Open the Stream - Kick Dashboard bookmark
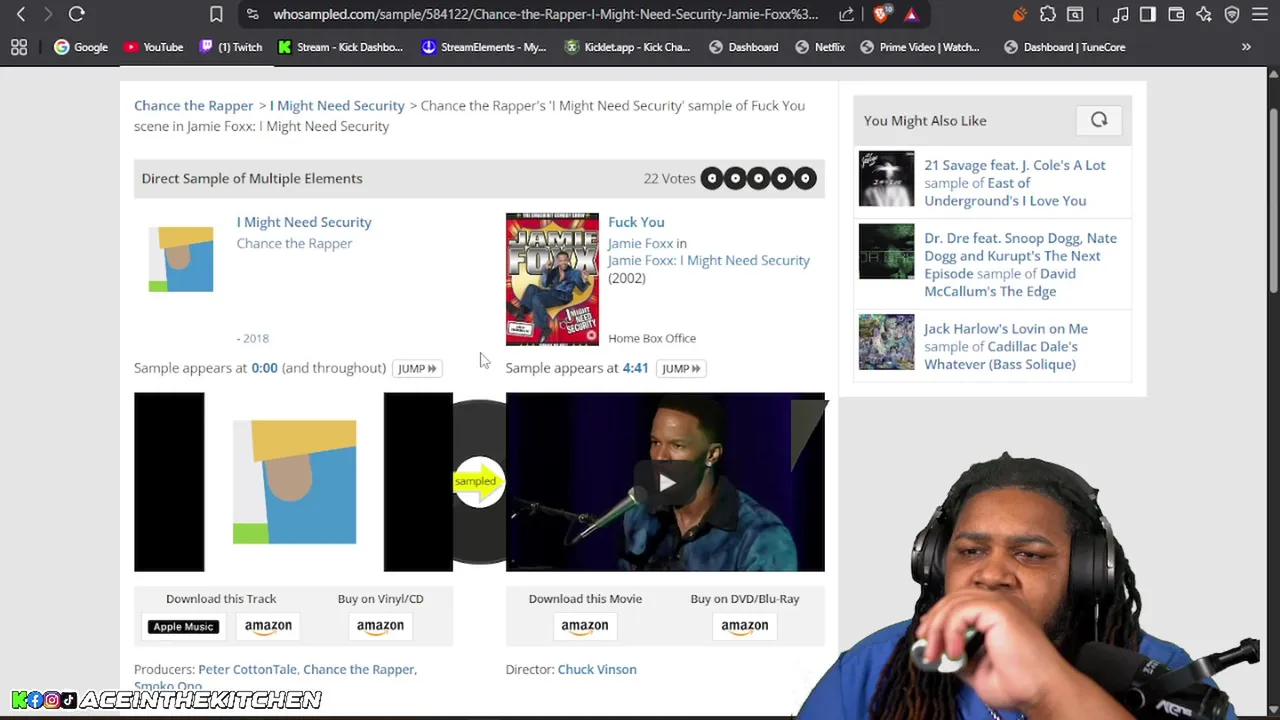This screenshot has width=1280, height=720. tap(340, 47)
